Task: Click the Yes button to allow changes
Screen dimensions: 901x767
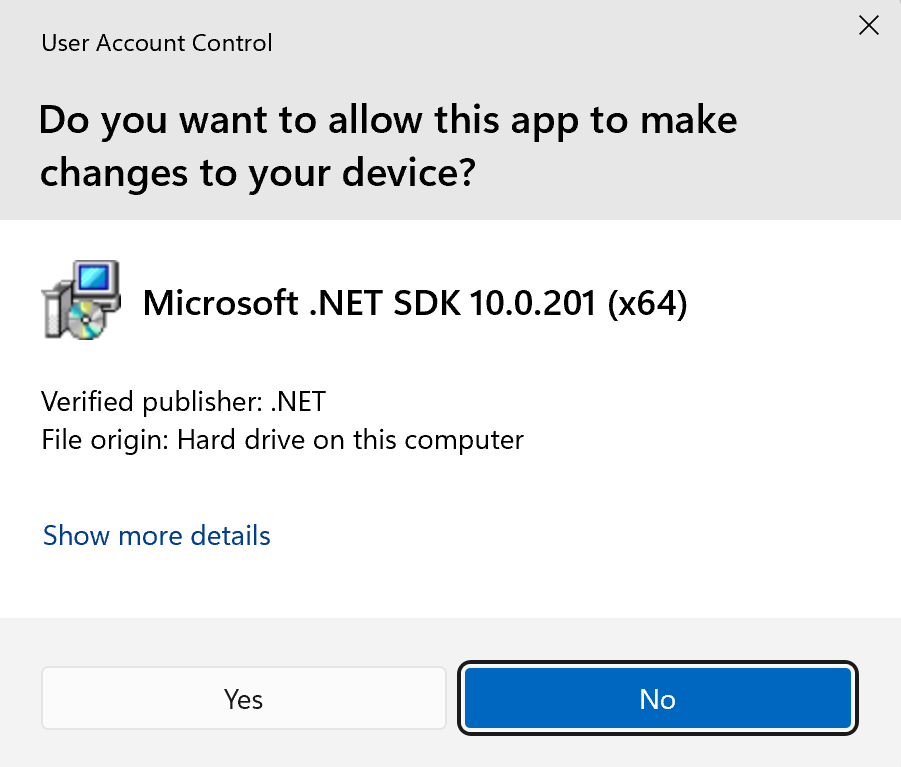Action: pyautogui.click(x=244, y=698)
